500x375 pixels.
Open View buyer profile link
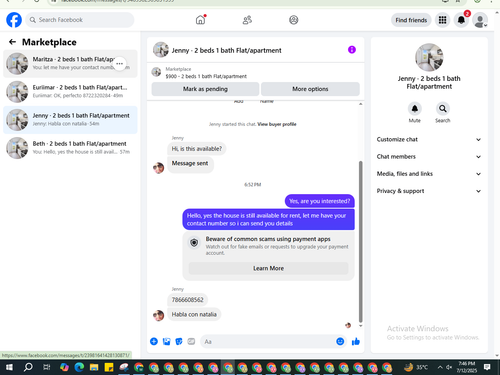(x=277, y=124)
